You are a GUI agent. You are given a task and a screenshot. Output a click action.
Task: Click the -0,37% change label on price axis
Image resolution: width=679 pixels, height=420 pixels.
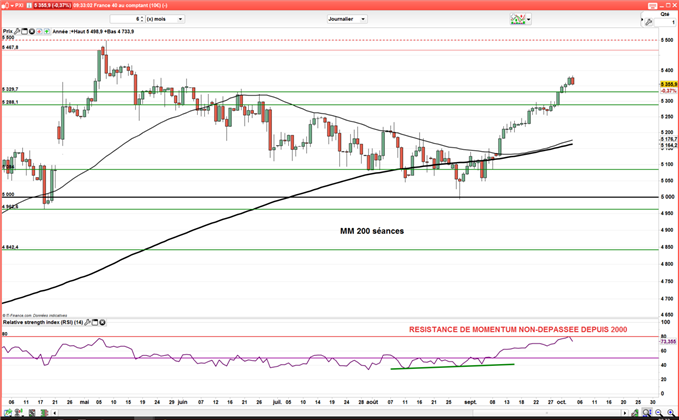(669, 90)
